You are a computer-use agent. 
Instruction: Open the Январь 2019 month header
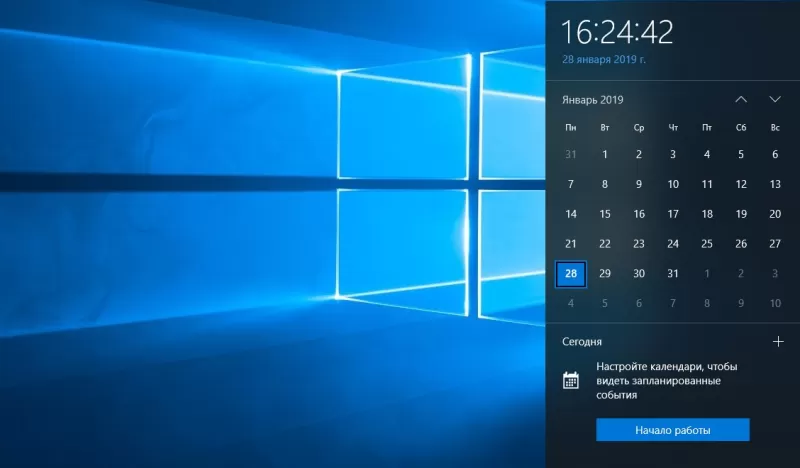(592, 100)
